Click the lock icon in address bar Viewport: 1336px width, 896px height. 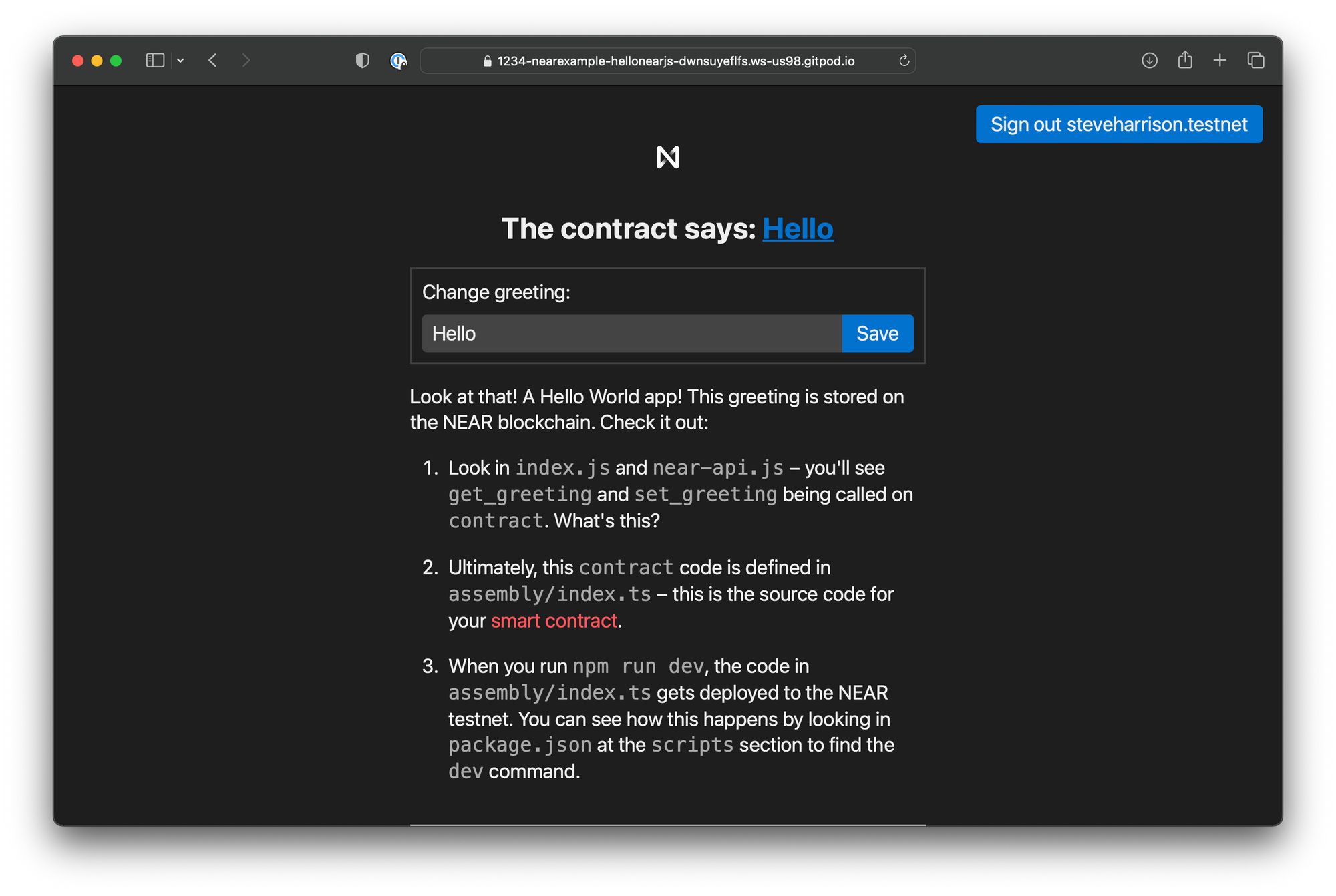point(487,61)
